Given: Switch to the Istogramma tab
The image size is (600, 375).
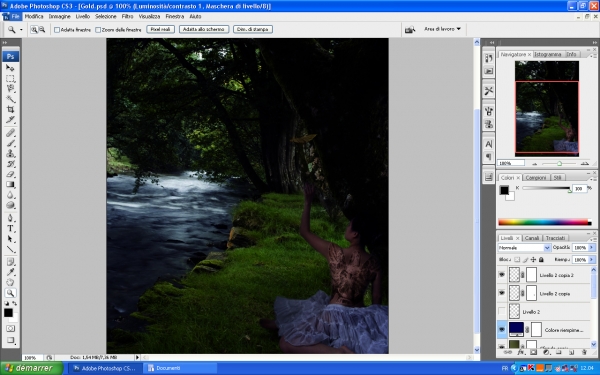Looking at the screenshot, I should (x=548, y=54).
